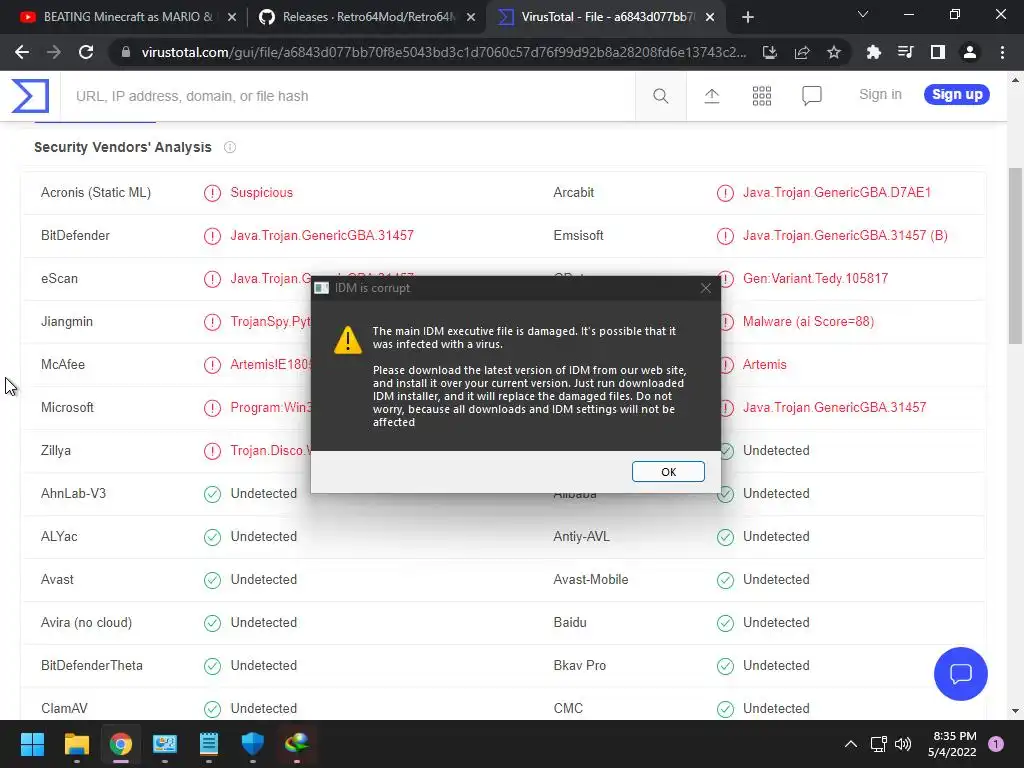
Task: Reload the VirusTotal page
Action: click(x=86, y=52)
